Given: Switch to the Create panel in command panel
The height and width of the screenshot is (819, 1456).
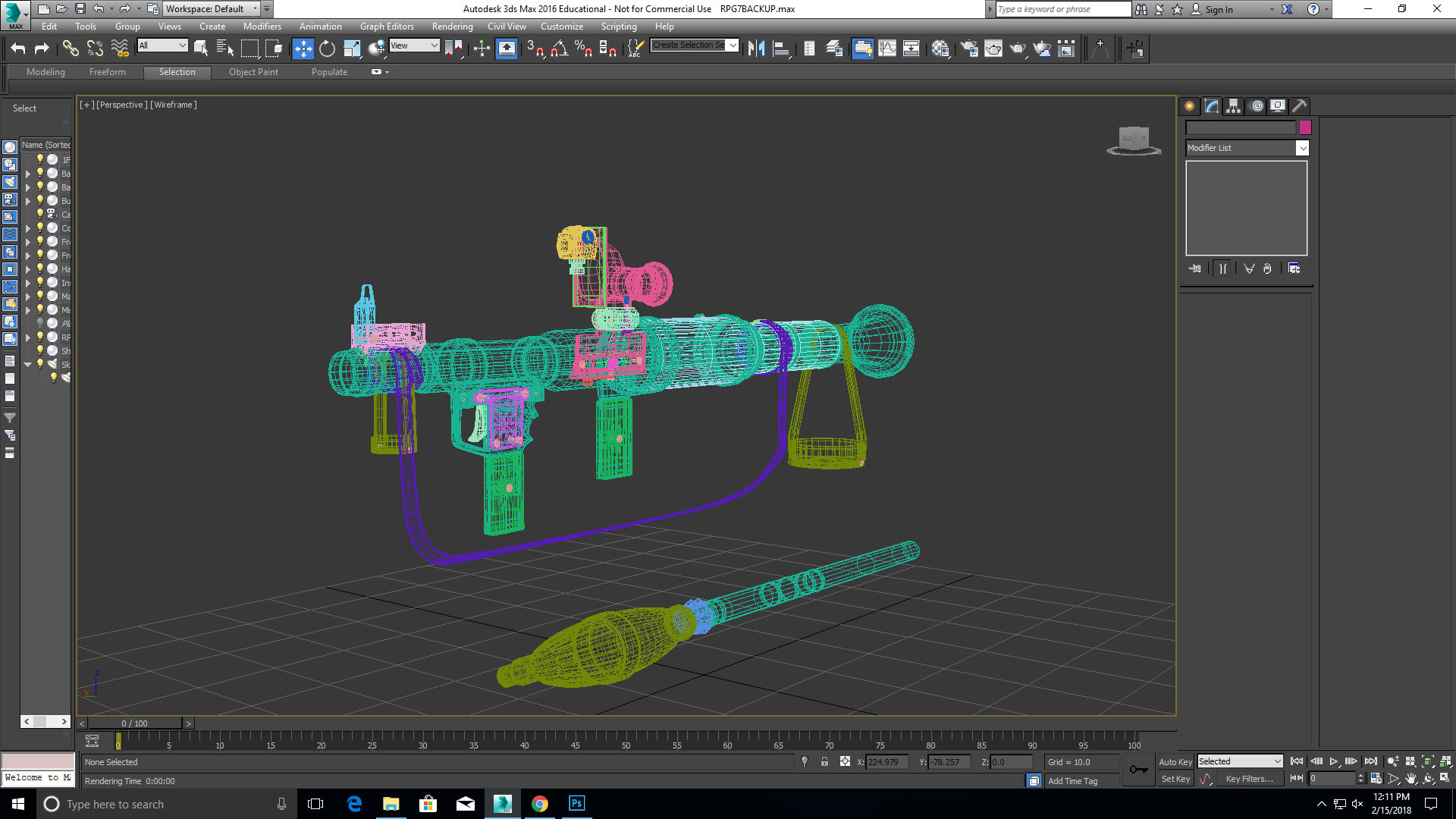Looking at the screenshot, I should coord(1188,106).
